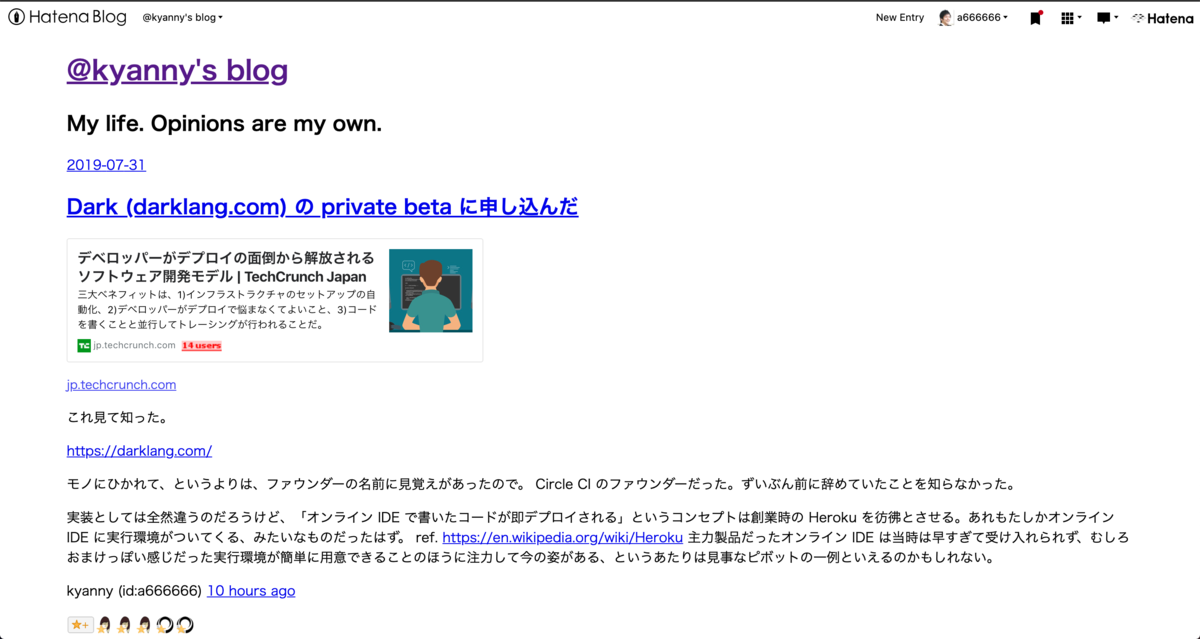Image resolution: width=1200 pixels, height=639 pixels.
Task: Click the Hatena Blog logo
Action: pyautogui.click(x=66, y=16)
